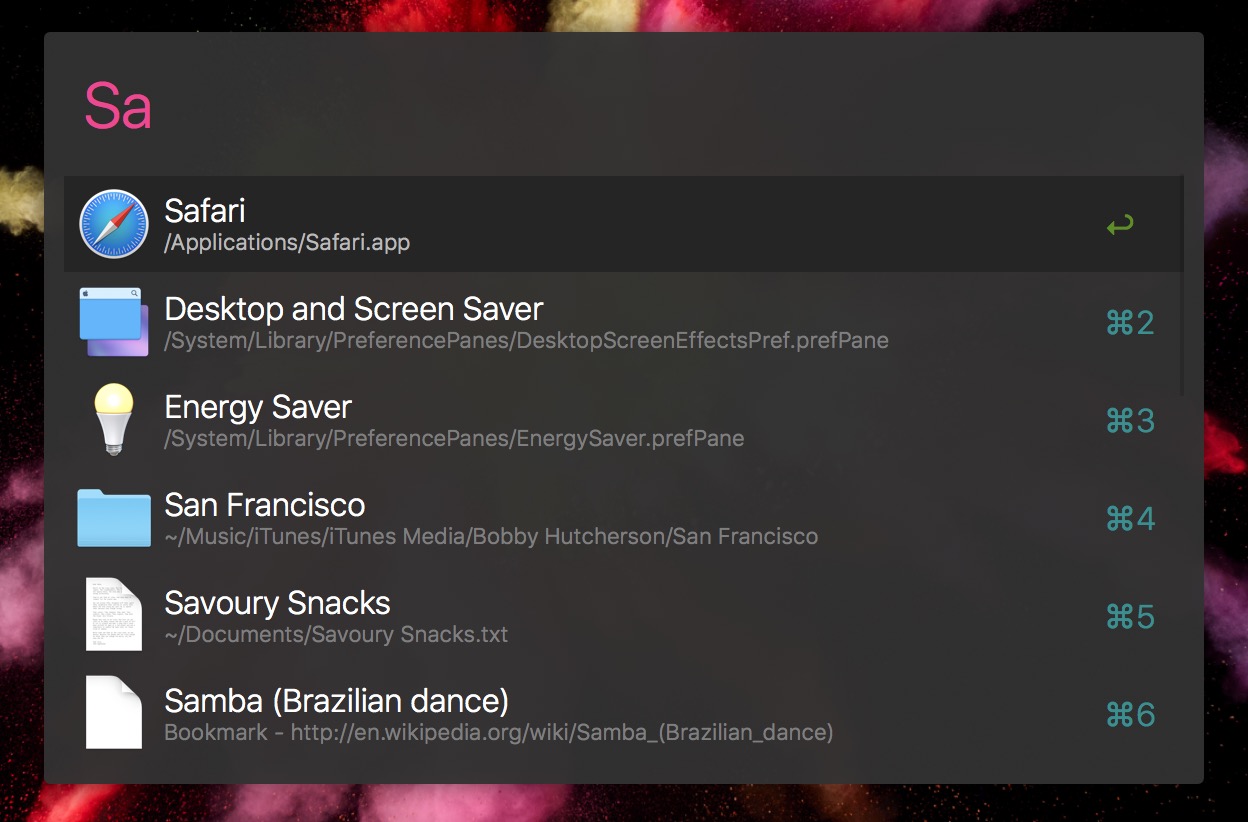Click the EnergySaver.prefPane path text
Viewport: 1248px width, 822px height.
[454, 438]
